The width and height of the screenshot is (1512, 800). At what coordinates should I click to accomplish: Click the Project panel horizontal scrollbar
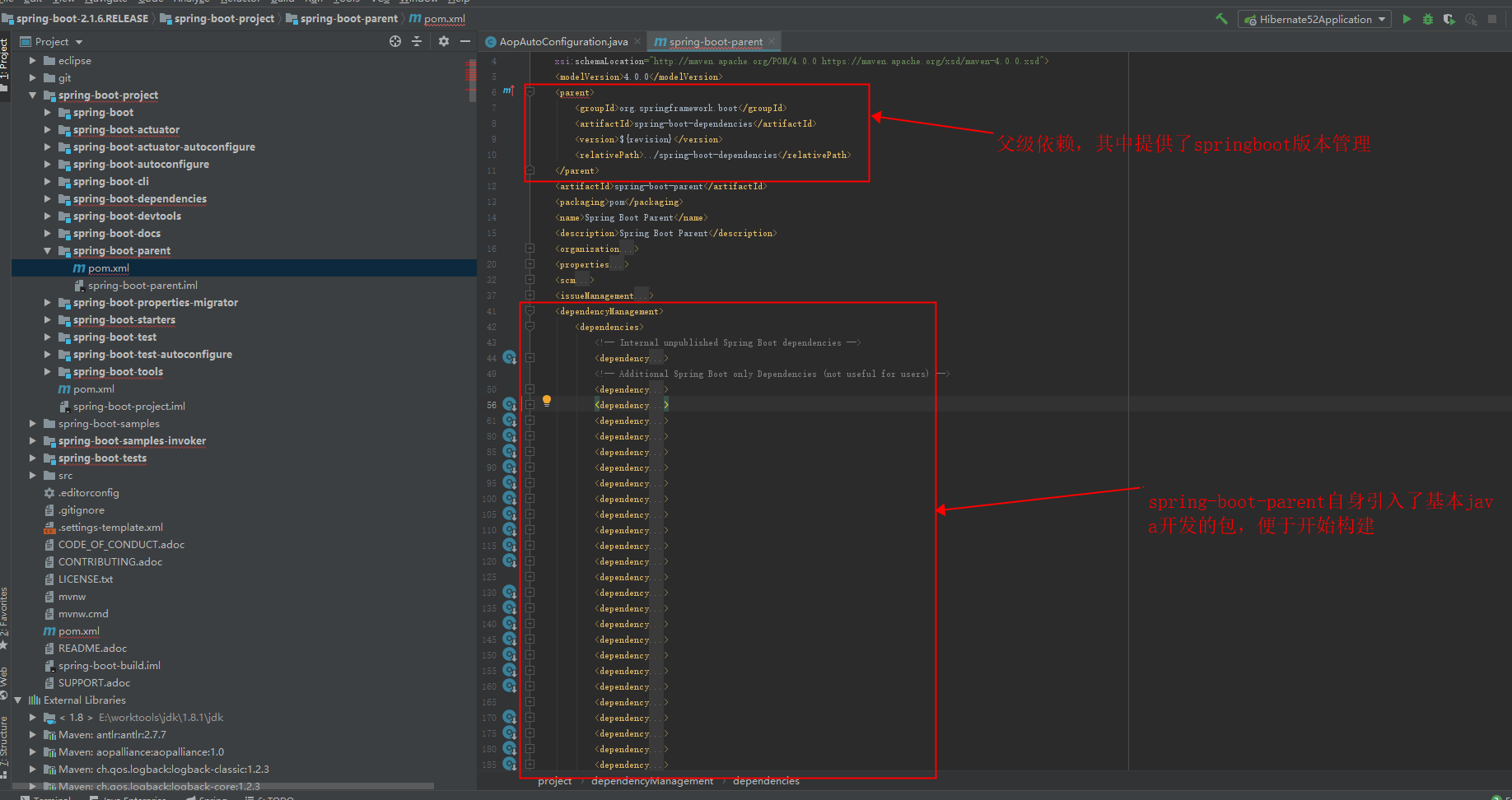(222, 786)
